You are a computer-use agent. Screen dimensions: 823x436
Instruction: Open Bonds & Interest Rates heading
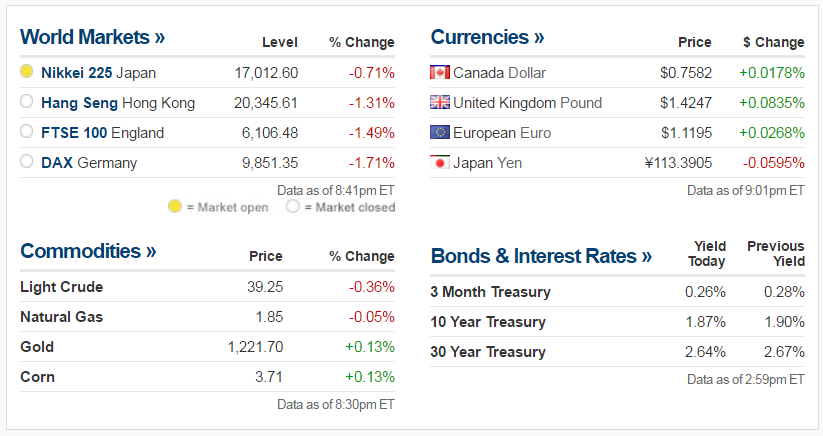541,256
